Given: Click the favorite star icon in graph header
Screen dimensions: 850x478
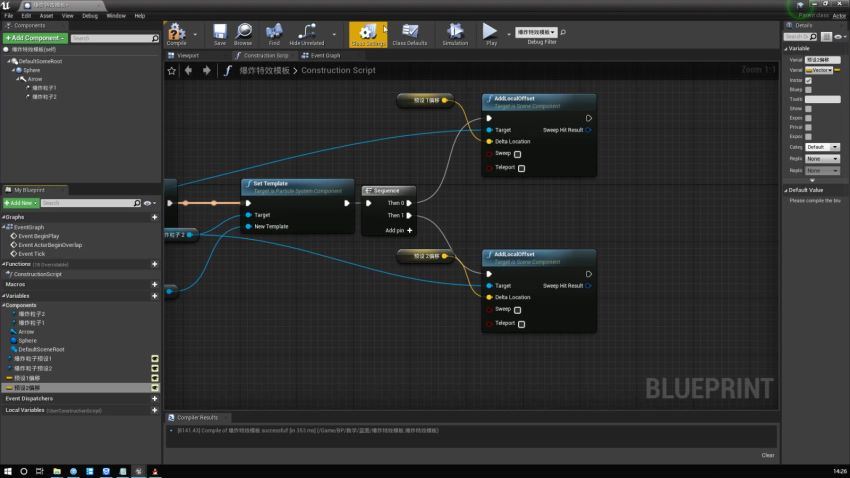Looking at the screenshot, I should (x=171, y=70).
